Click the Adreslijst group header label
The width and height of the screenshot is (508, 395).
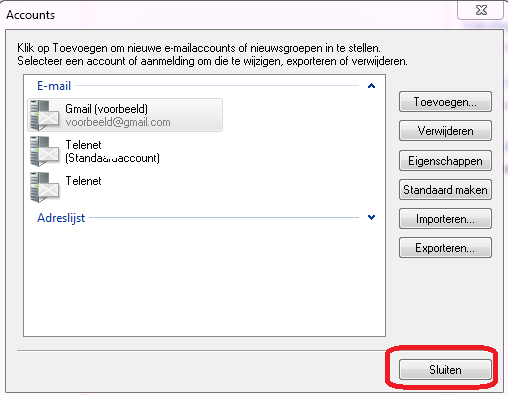(61, 218)
